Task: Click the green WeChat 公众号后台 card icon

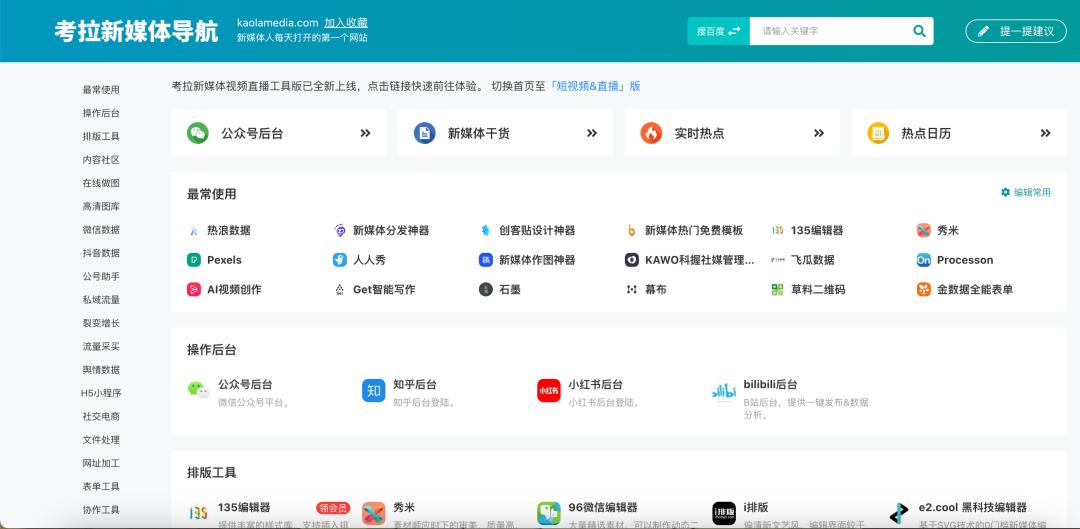Action: (x=198, y=133)
